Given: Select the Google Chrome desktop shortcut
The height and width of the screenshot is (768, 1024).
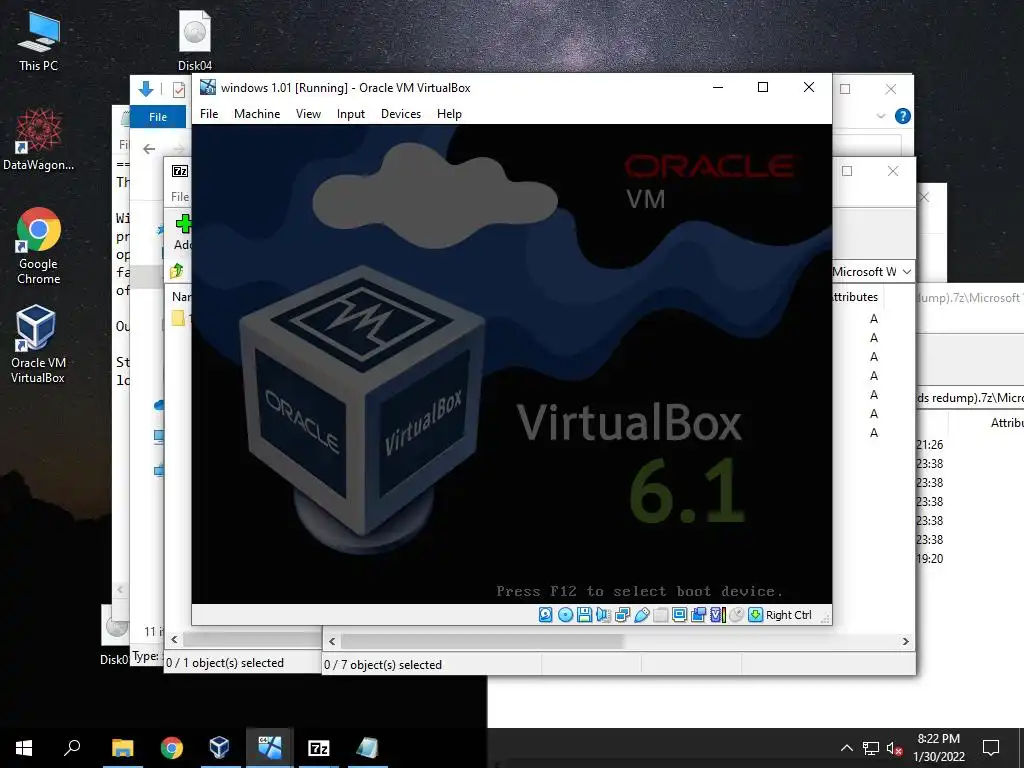Looking at the screenshot, I should point(39,246).
